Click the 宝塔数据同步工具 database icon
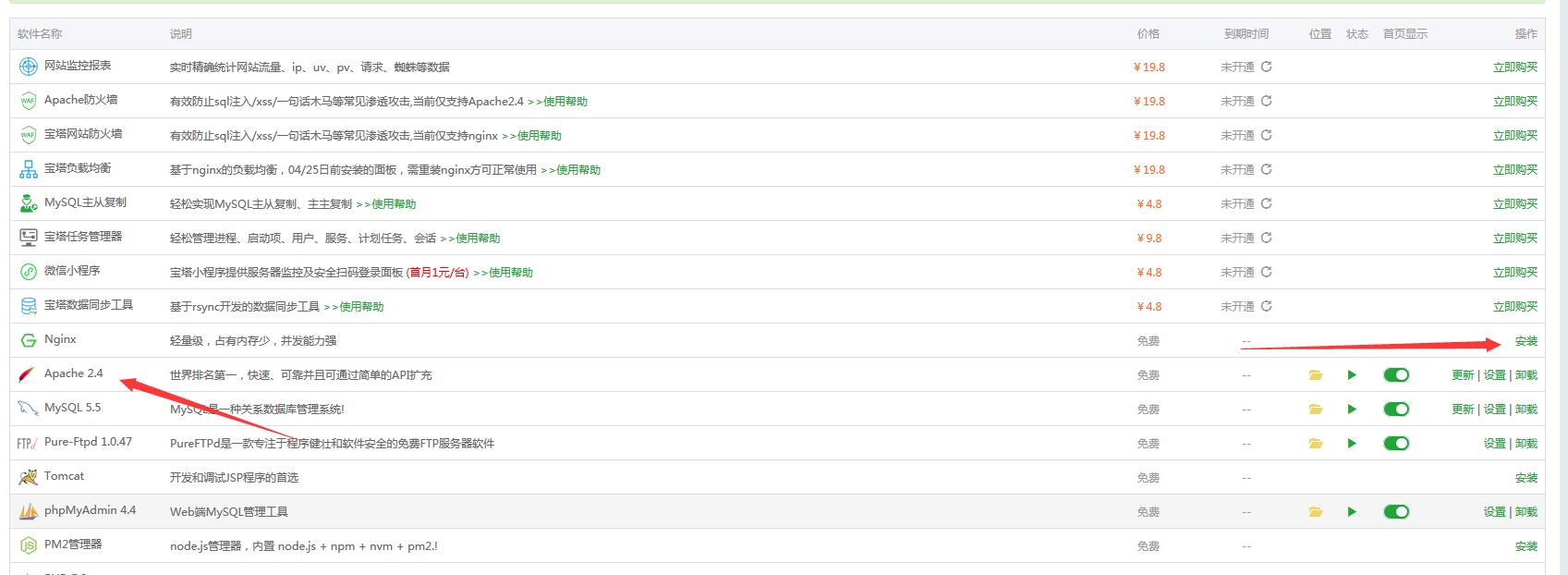Image resolution: width=1568 pixels, height=575 pixels. tap(29, 306)
